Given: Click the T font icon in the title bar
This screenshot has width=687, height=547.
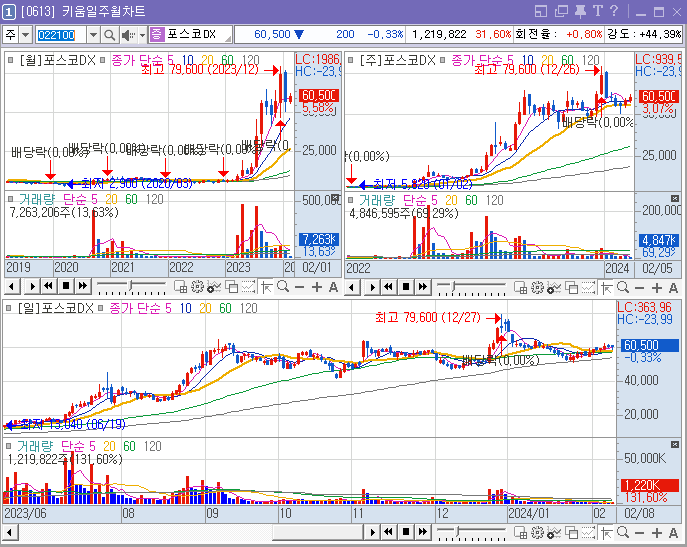Looking at the screenshot, I should [598, 11].
